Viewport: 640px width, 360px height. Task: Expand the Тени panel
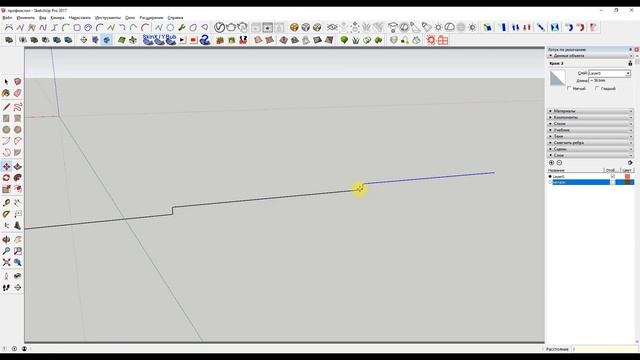[590, 136]
